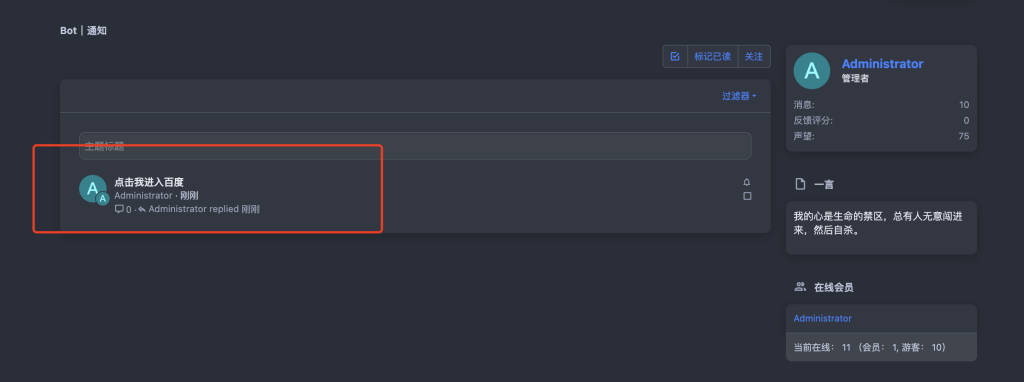Click the bell watch icon on the thread
Screen dimensions: 1024x382
pyautogui.click(x=747, y=182)
